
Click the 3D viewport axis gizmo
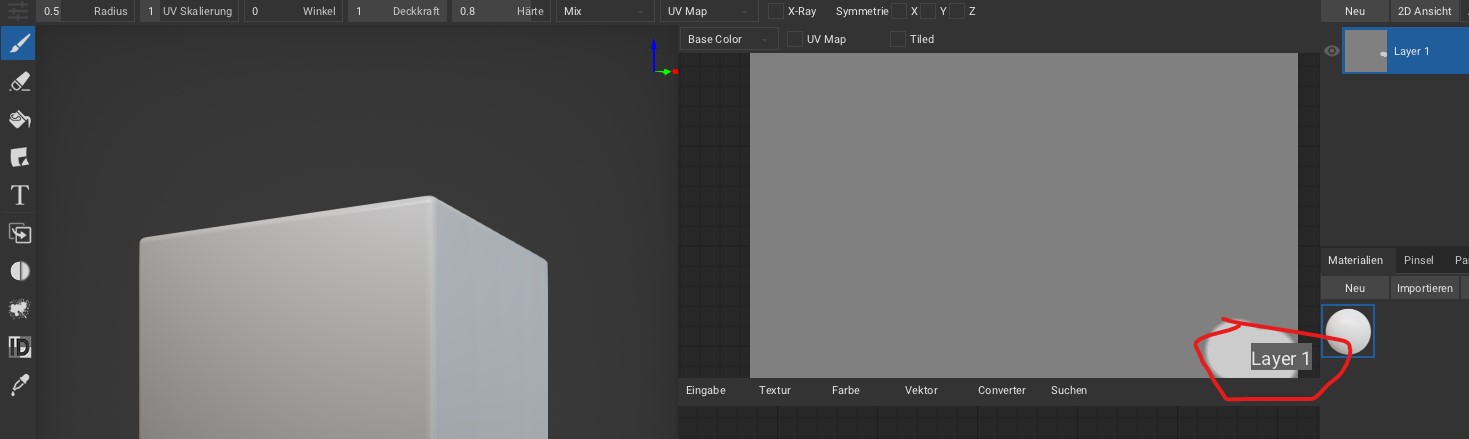click(x=663, y=59)
